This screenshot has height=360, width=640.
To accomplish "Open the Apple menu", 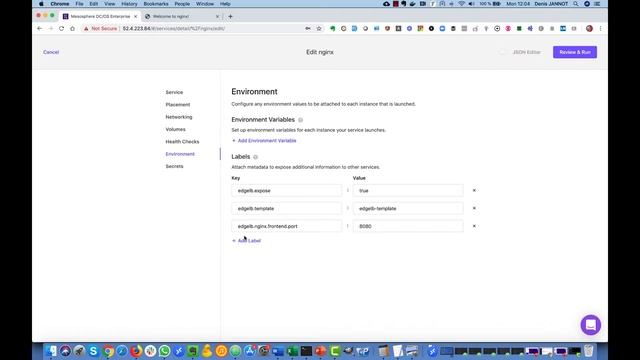I will (41, 4).
